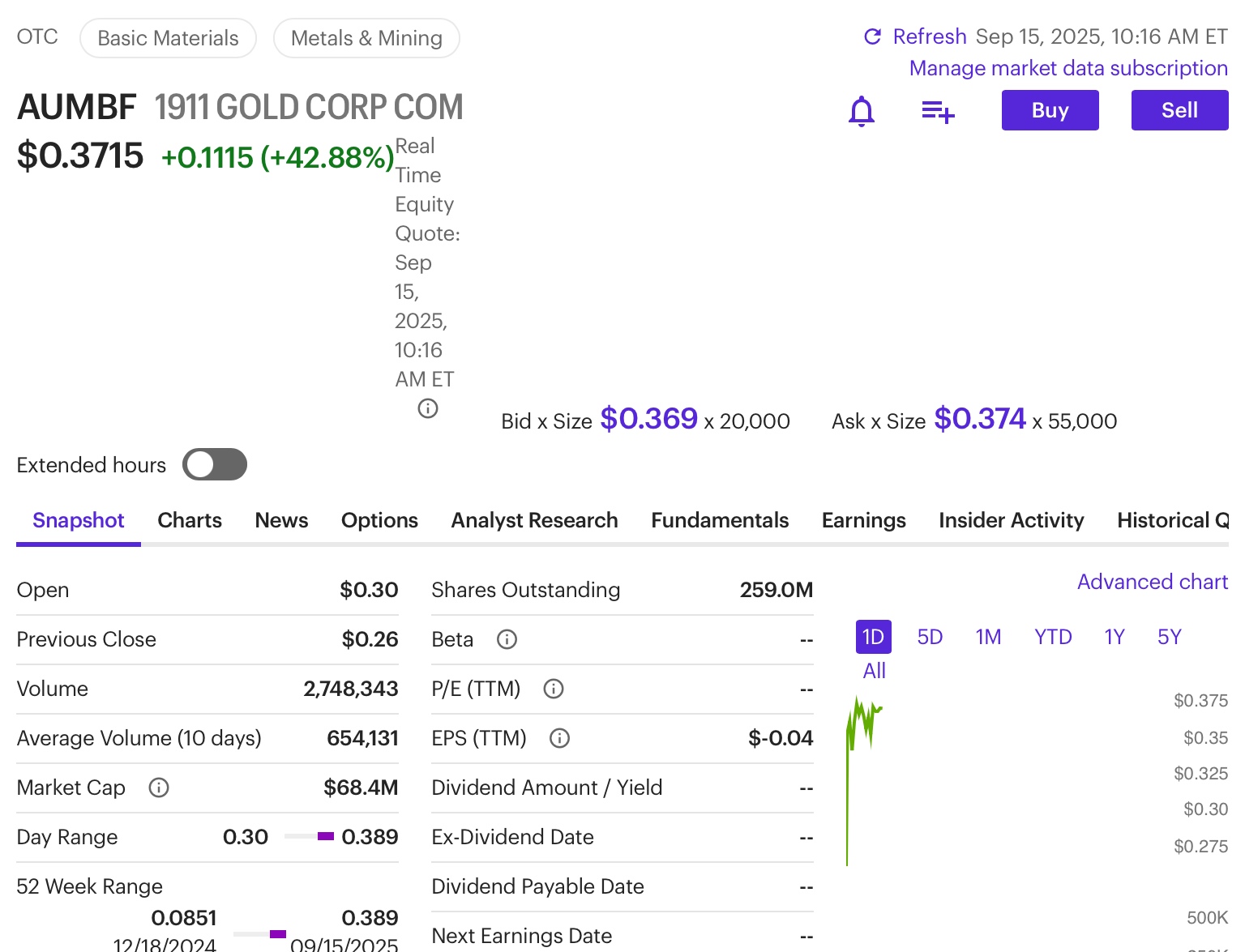The width and height of the screenshot is (1245, 952).
Task: Click the 1911 GOLD CORP COM company name
Action: coord(309,107)
